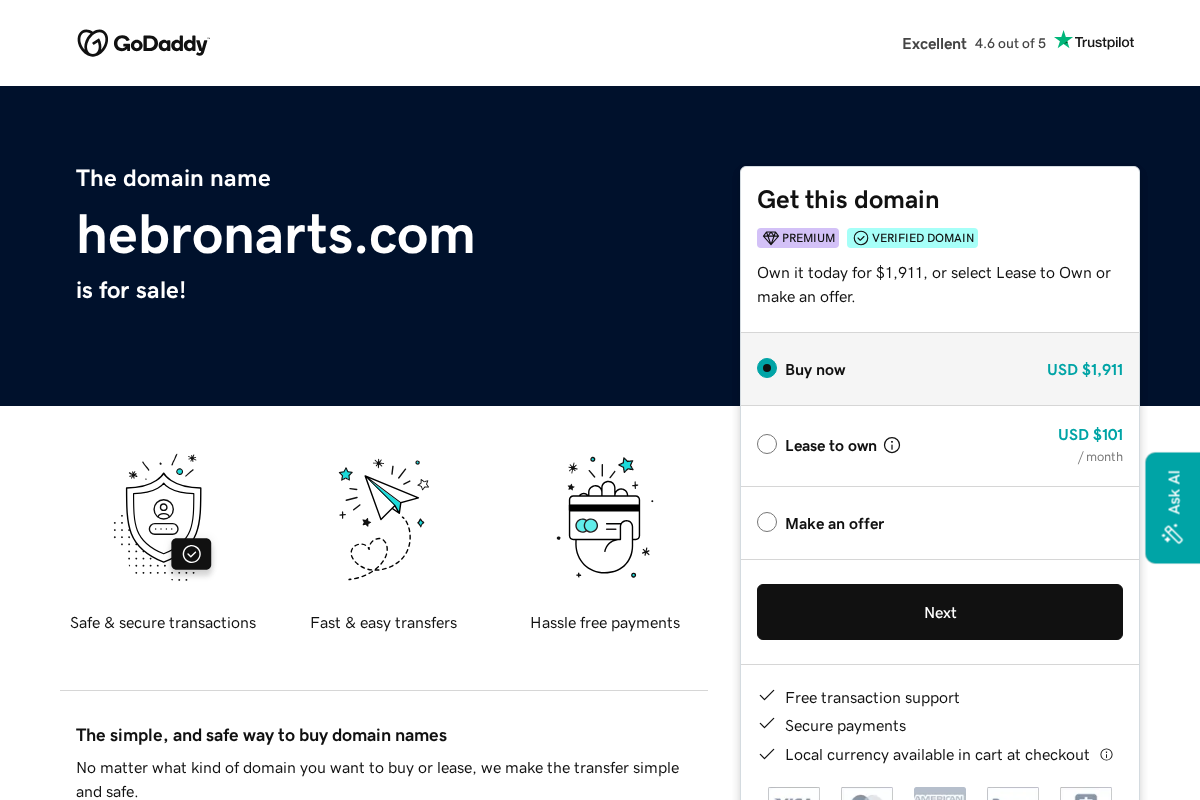Click the PayPal payment icon
The height and width of the screenshot is (800, 1200).
click(1012, 793)
